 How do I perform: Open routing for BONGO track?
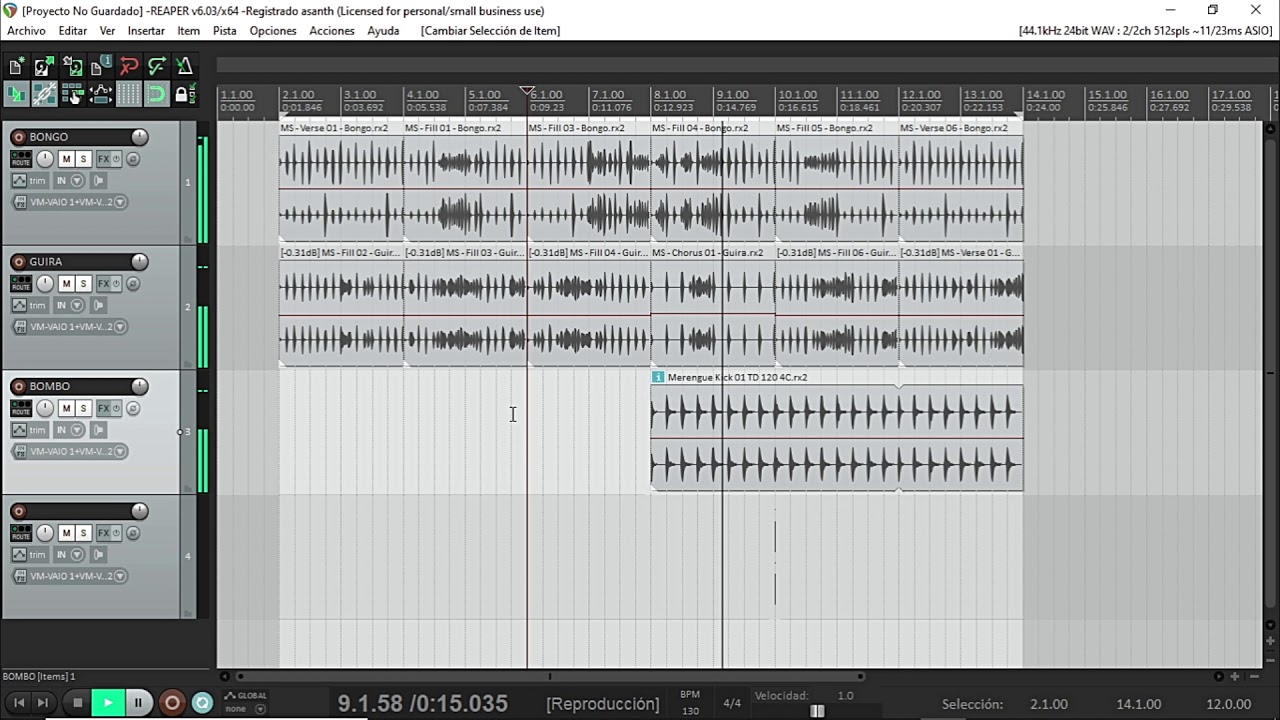pyautogui.click(x=21, y=159)
